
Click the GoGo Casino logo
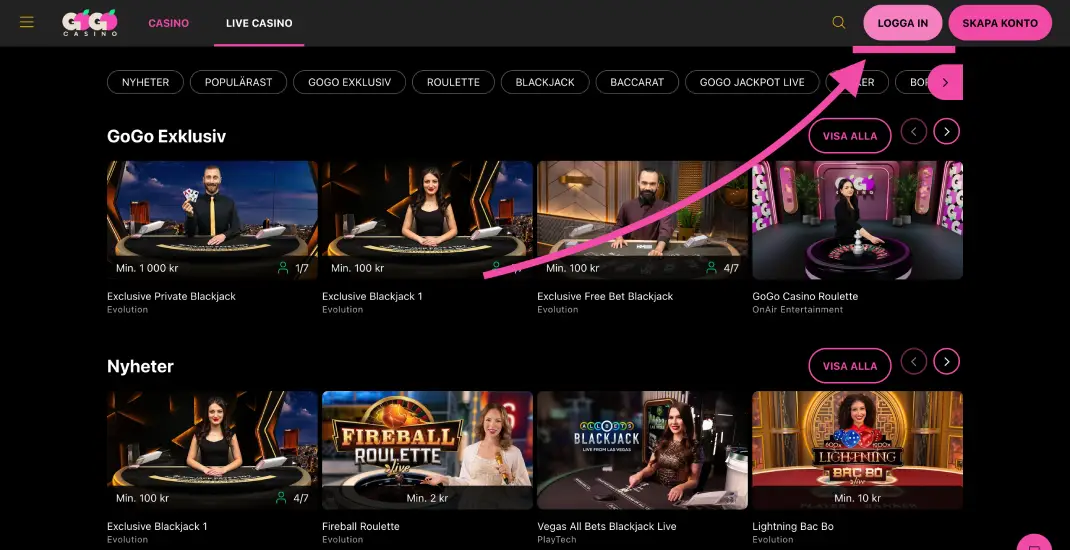click(x=89, y=23)
